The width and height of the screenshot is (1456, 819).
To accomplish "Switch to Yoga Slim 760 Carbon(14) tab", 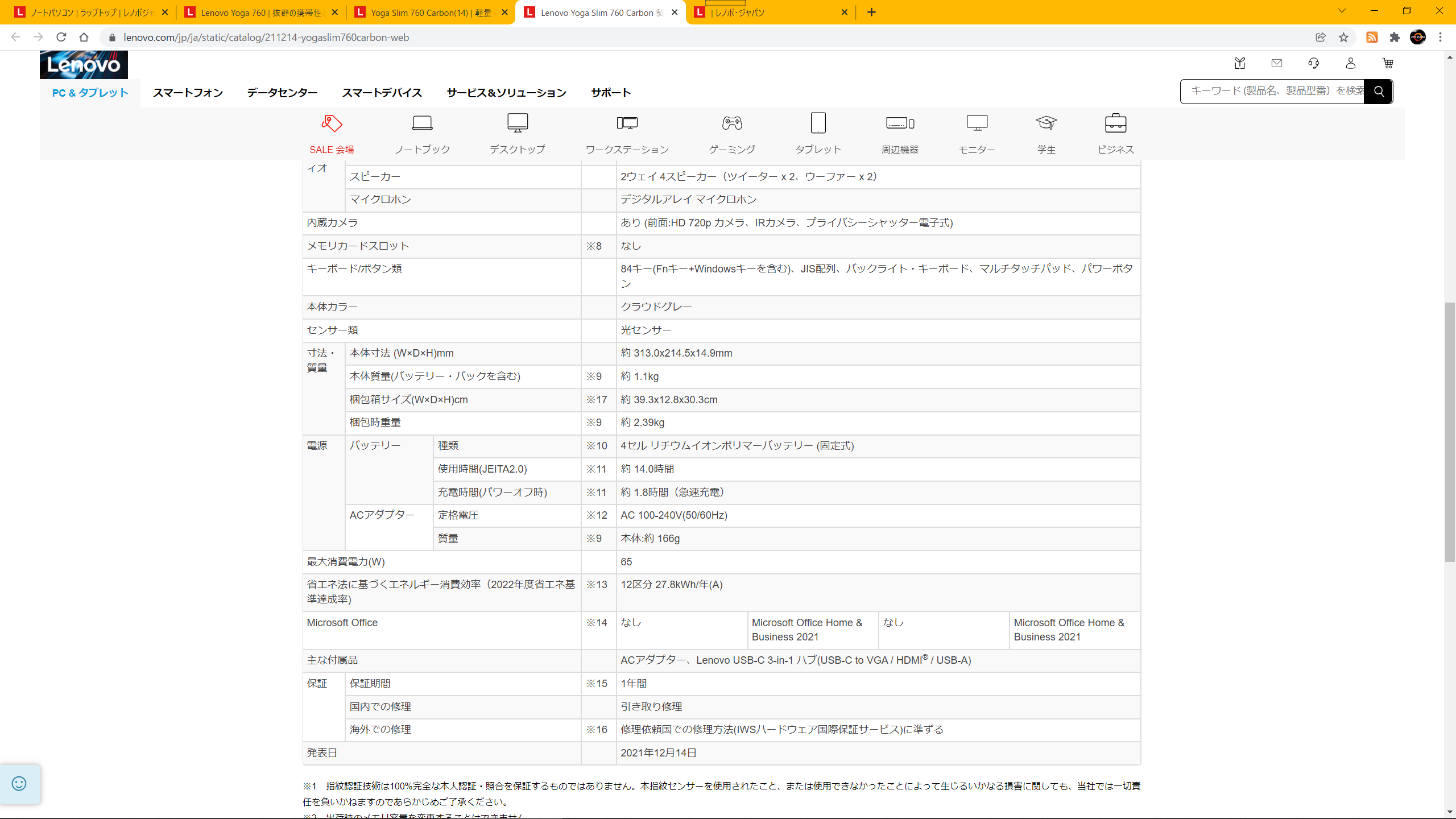I will click(431, 13).
